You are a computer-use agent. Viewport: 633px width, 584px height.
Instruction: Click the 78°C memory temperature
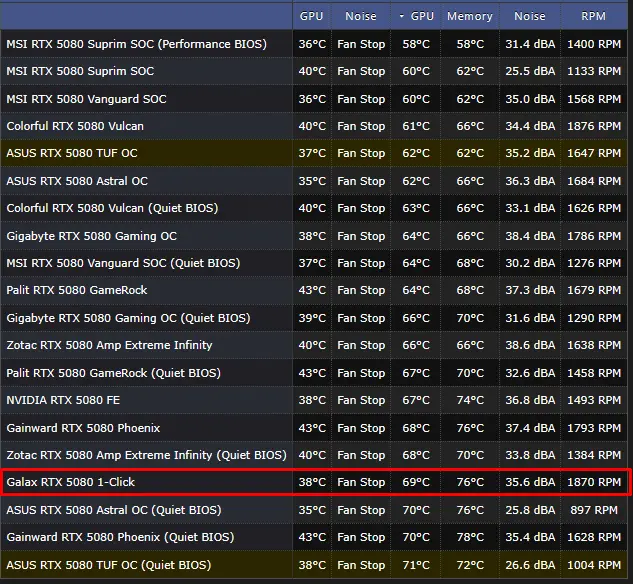470,537
